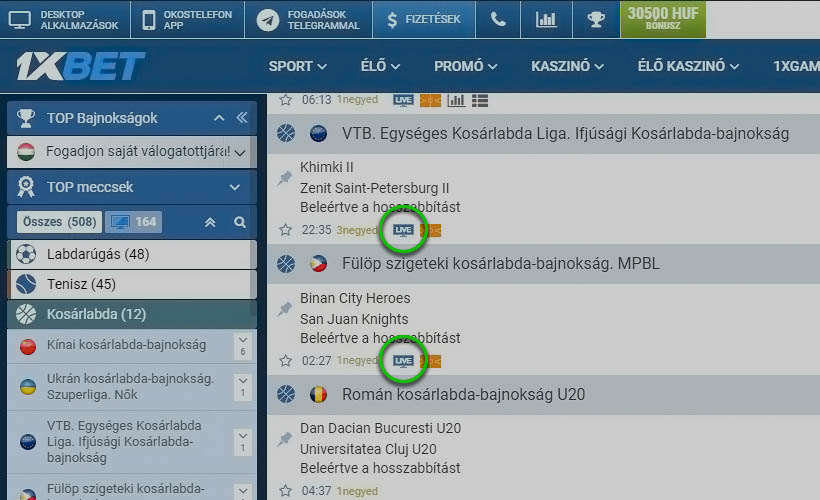Image resolution: width=820 pixels, height=500 pixels.
Task: Favorite the 02:27 Binan City match star
Action: 286,361
